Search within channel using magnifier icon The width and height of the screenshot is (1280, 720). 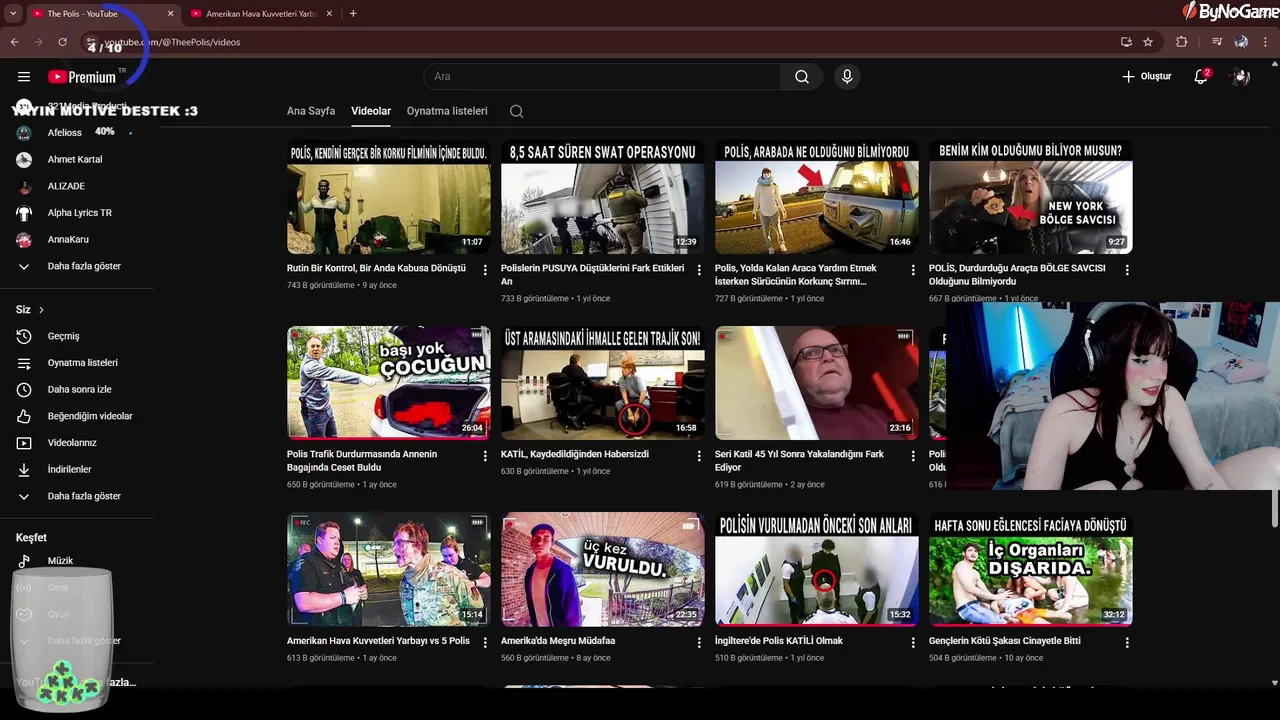516,111
